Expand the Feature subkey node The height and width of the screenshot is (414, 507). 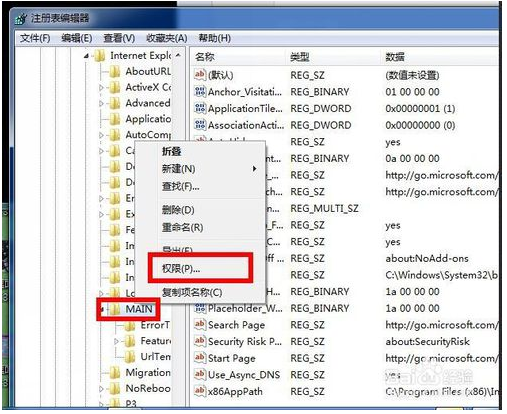tap(116, 341)
